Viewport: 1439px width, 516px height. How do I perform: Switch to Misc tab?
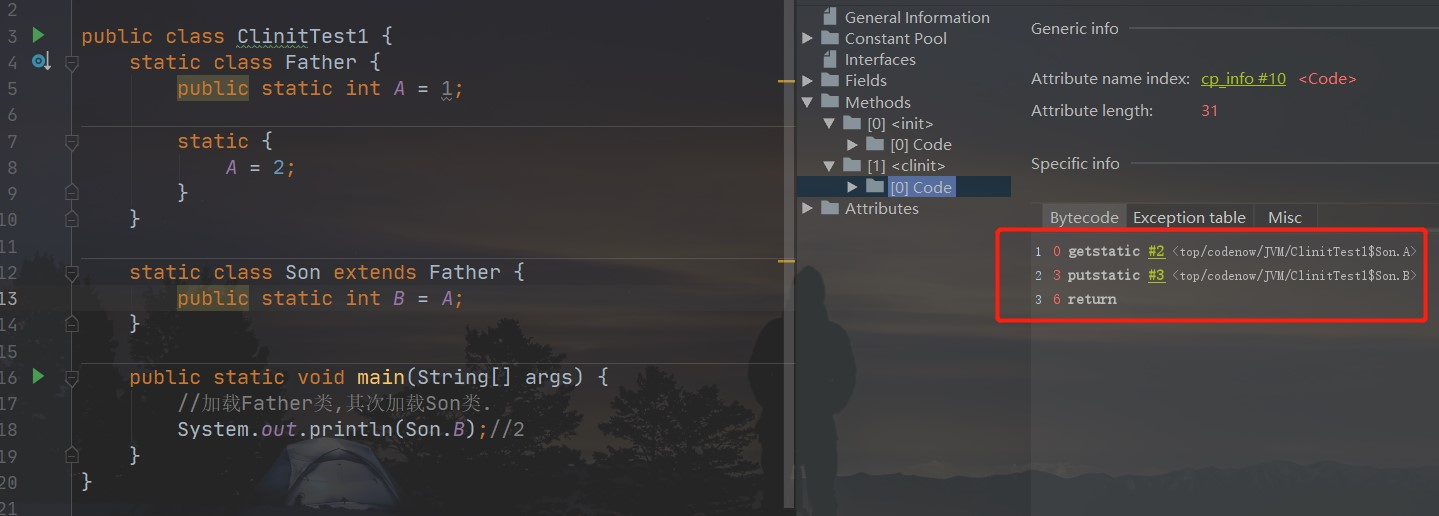click(1285, 217)
